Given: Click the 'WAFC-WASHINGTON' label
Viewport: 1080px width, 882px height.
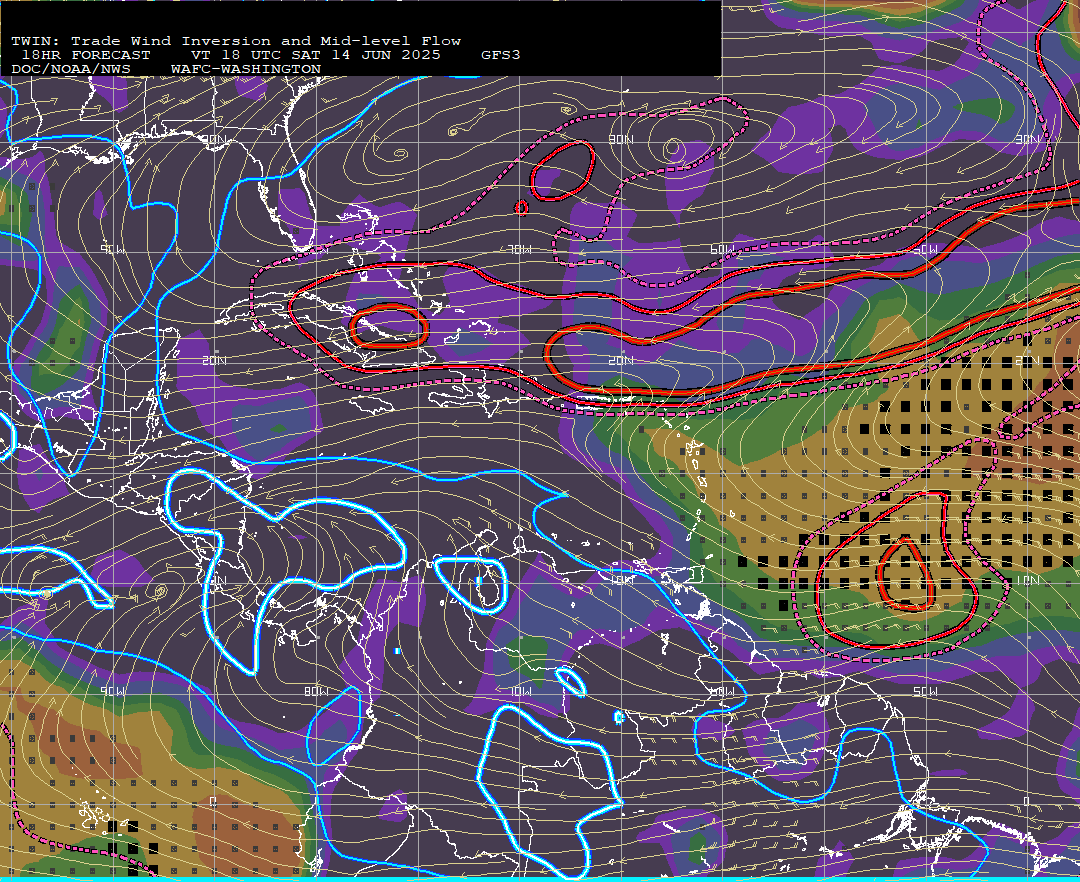Looking at the screenshot, I should point(245,70).
